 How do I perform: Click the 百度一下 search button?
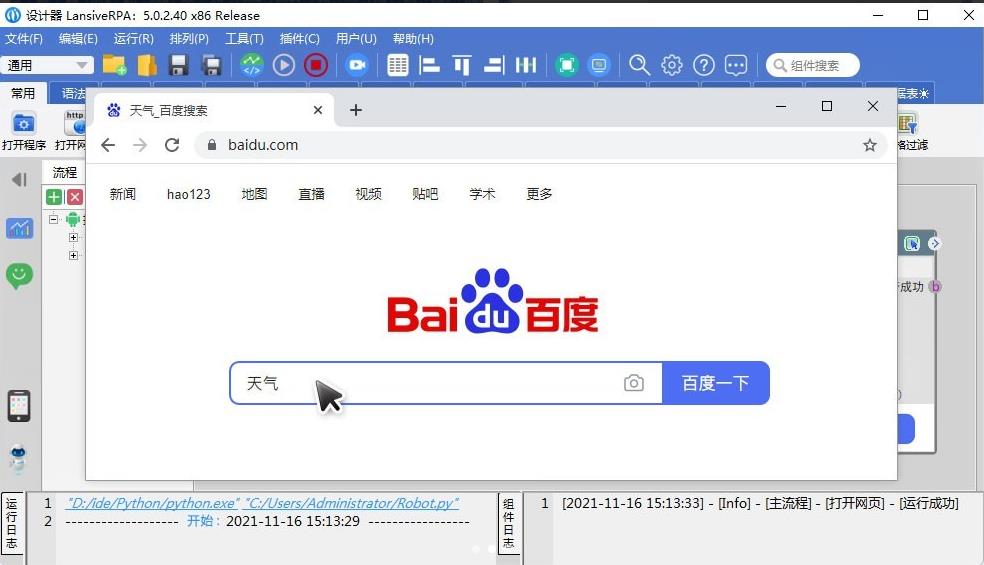(715, 383)
